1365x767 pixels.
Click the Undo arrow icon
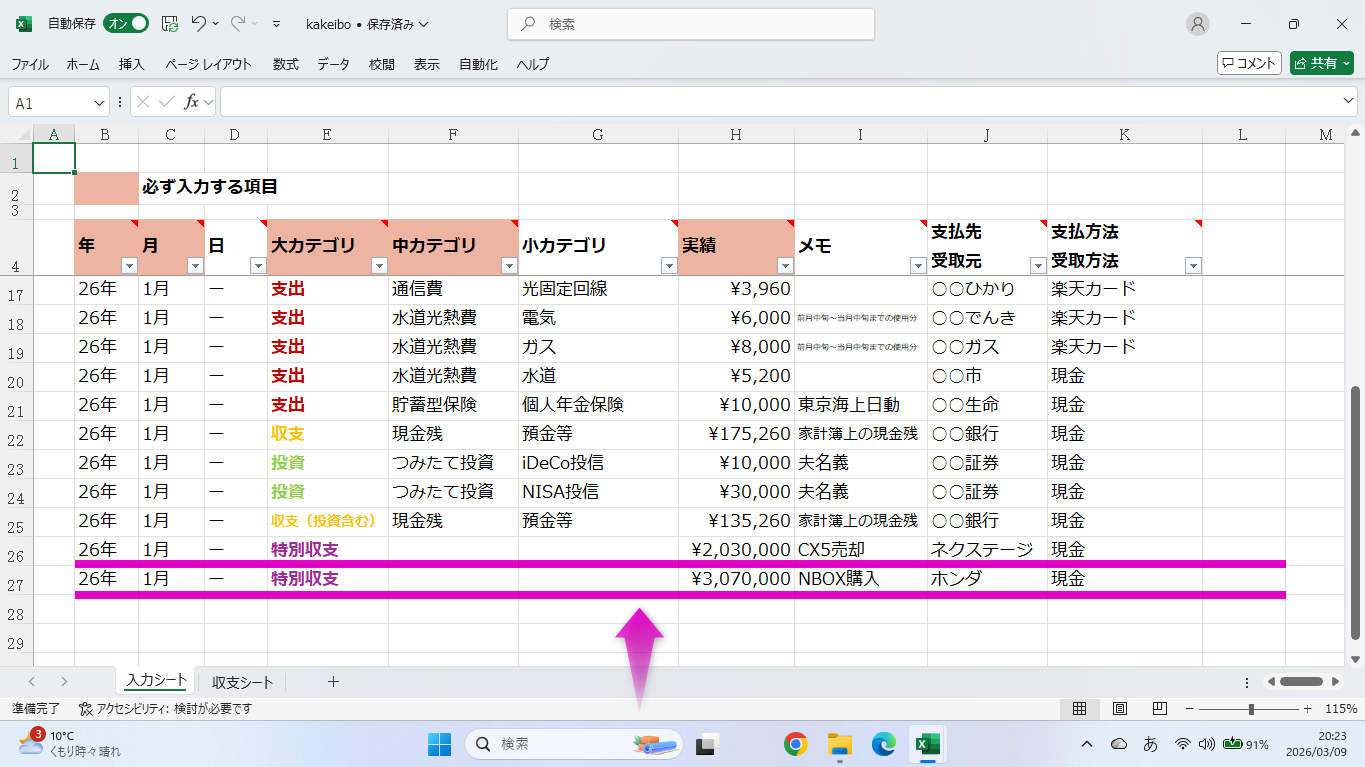(199, 24)
